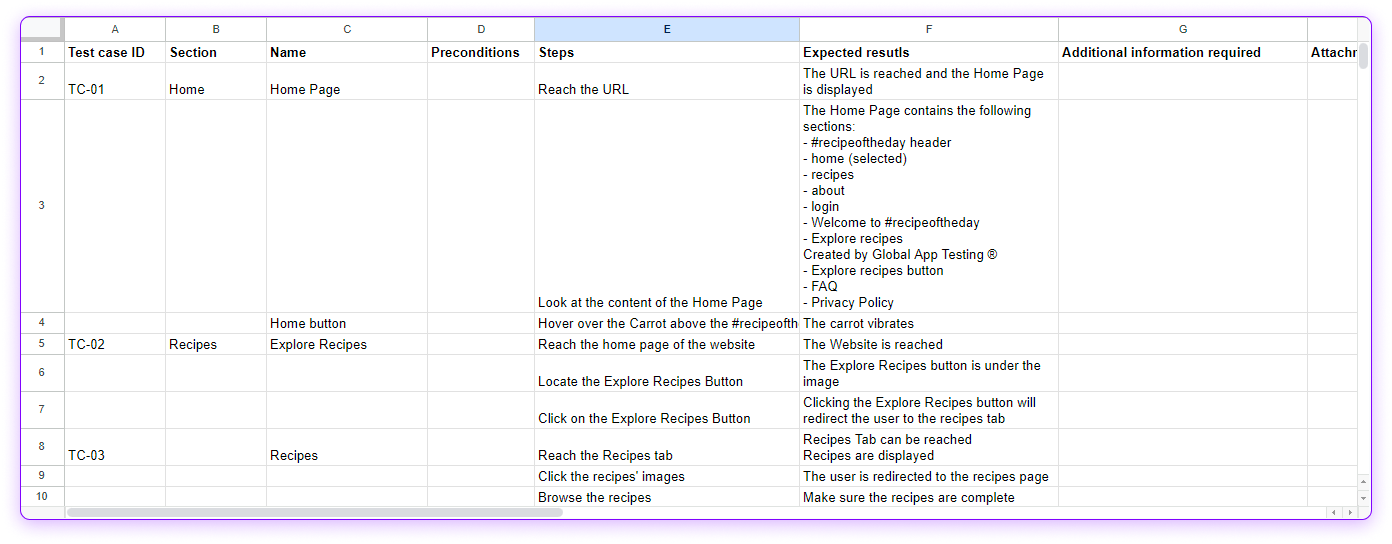Select column G header
1392x544 pixels.
point(1182,29)
